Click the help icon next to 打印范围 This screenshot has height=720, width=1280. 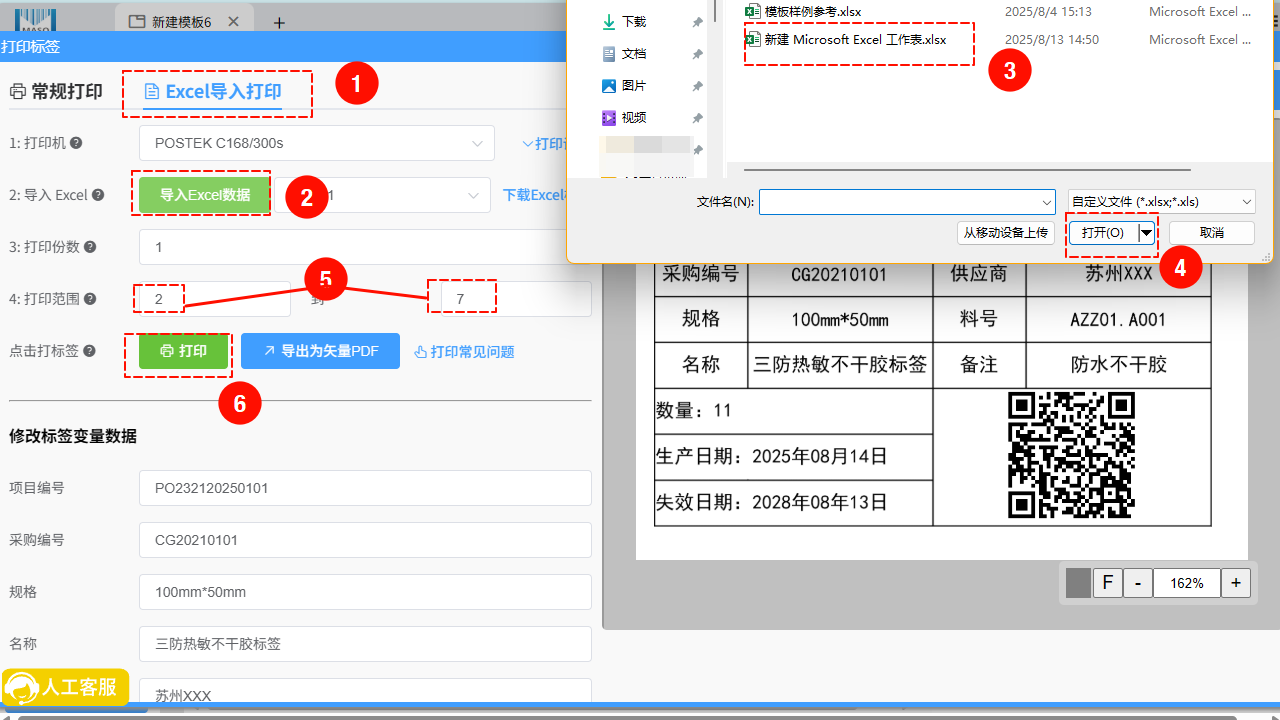coord(90,299)
